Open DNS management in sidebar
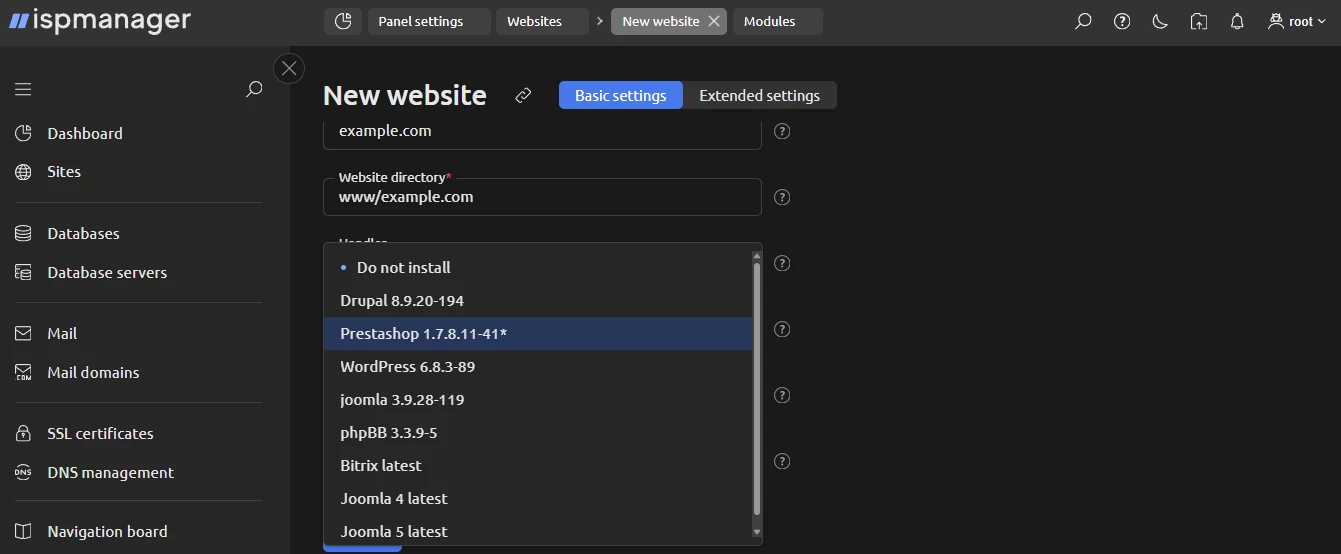 click(x=110, y=472)
